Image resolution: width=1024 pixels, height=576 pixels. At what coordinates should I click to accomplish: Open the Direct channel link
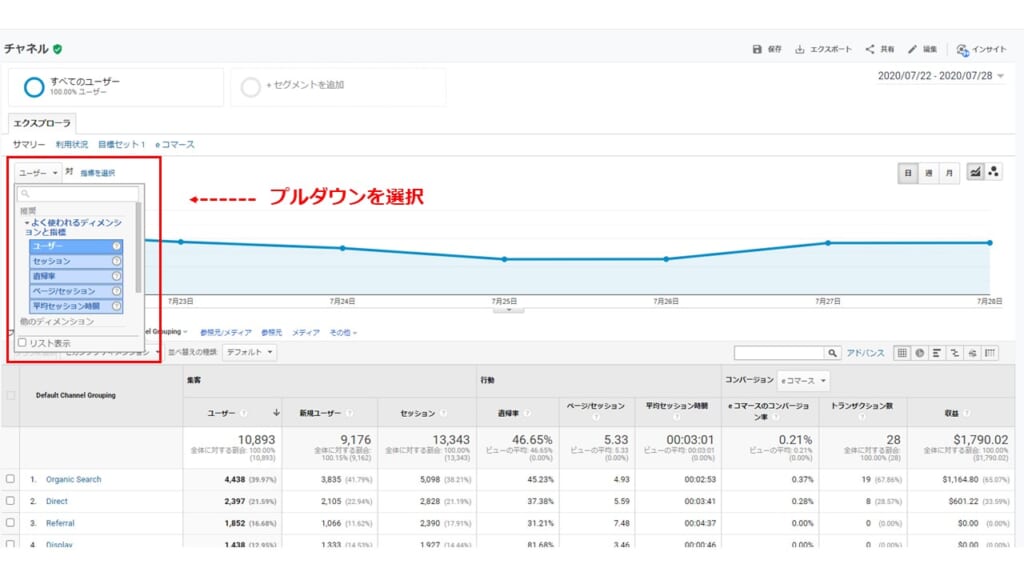(57, 502)
